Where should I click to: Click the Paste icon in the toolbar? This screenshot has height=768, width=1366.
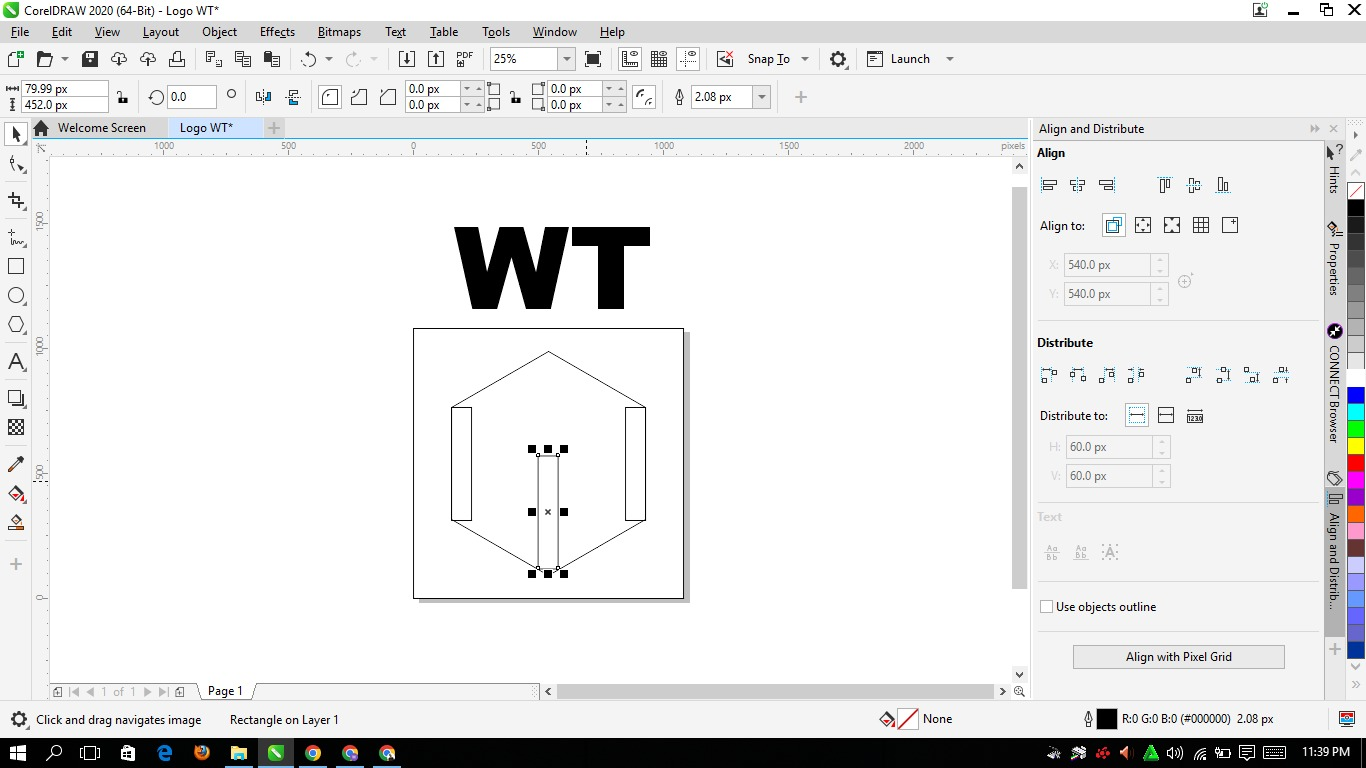[x=270, y=59]
